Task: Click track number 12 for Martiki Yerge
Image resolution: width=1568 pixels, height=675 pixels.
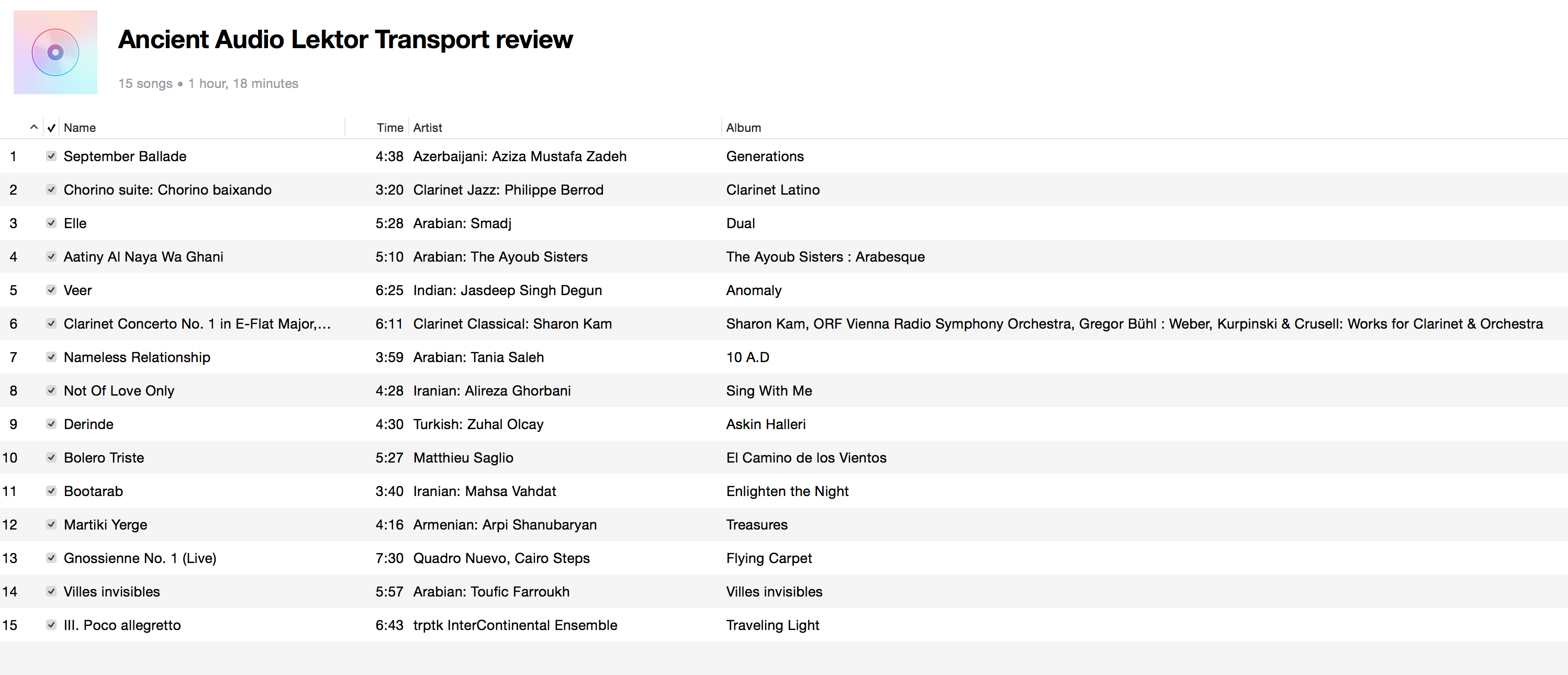Action: 10,525
